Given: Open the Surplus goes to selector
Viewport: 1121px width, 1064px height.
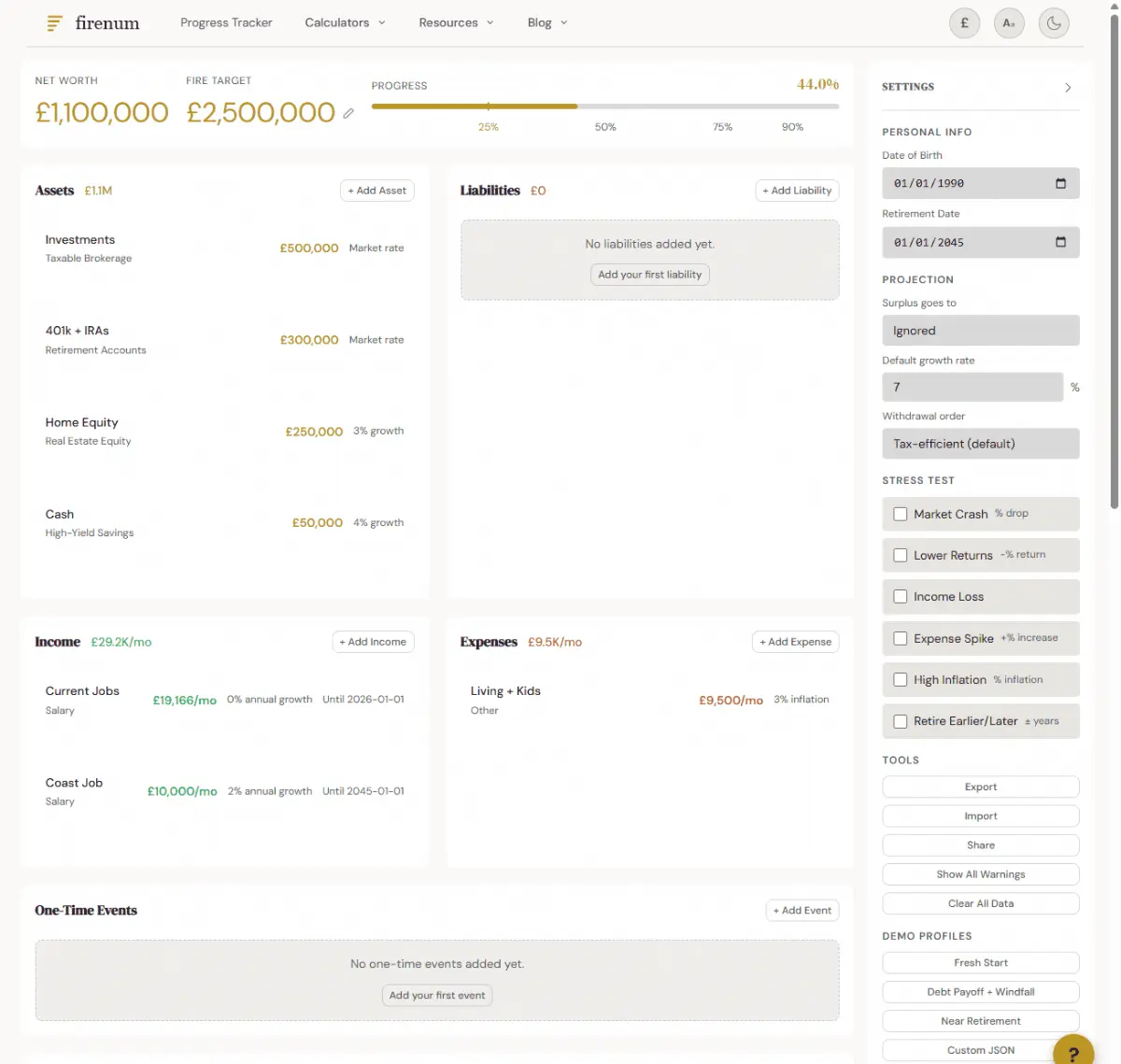Looking at the screenshot, I should 980,330.
